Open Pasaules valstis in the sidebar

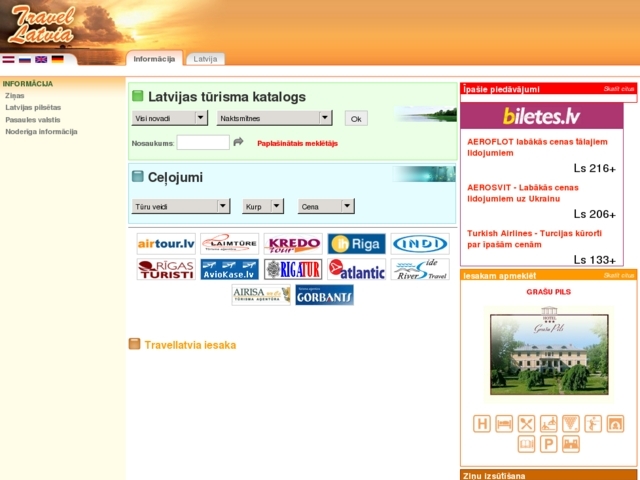33,120
